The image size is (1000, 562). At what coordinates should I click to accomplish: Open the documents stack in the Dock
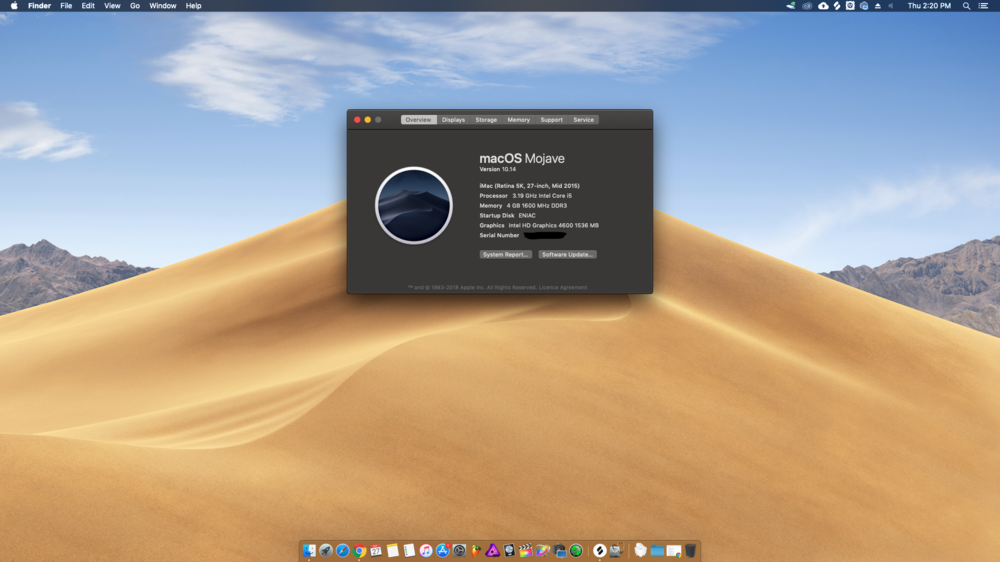(x=640, y=551)
